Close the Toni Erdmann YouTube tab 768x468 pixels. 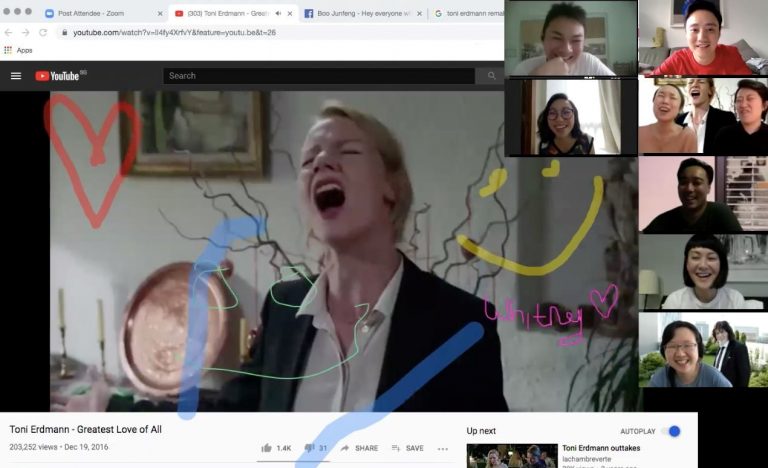(x=290, y=14)
